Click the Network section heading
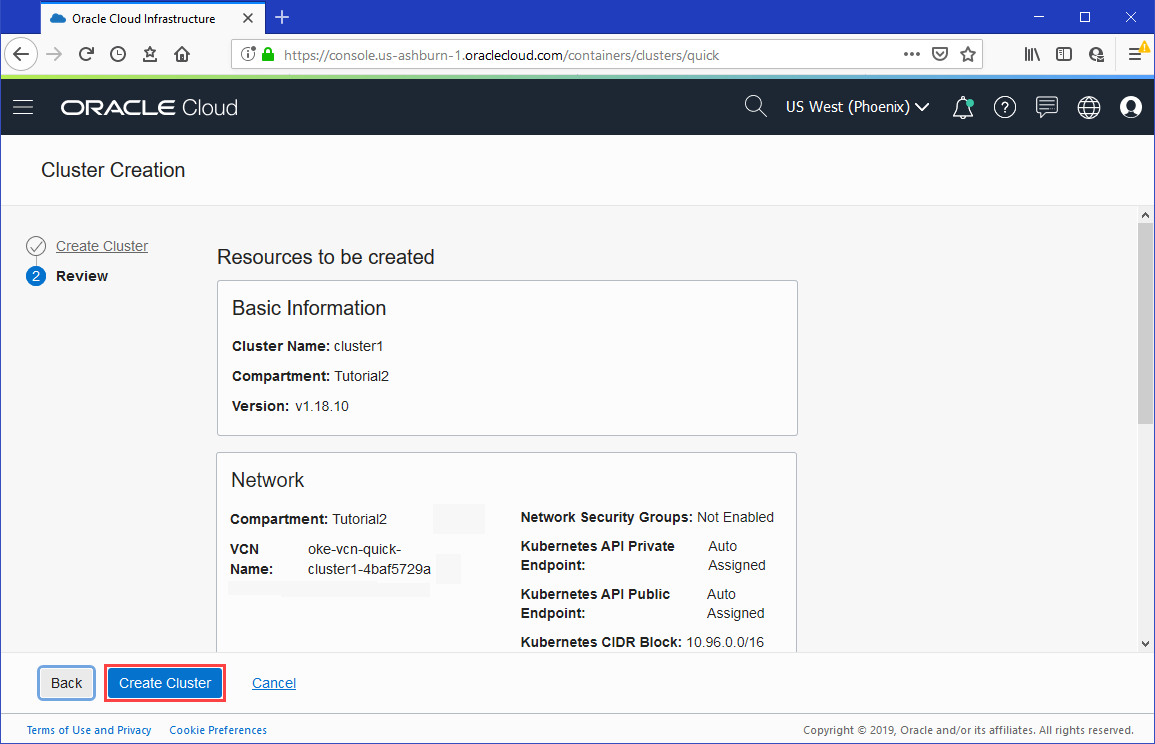The width and height of the screenshot is (1155, 744). coord(267,480)
